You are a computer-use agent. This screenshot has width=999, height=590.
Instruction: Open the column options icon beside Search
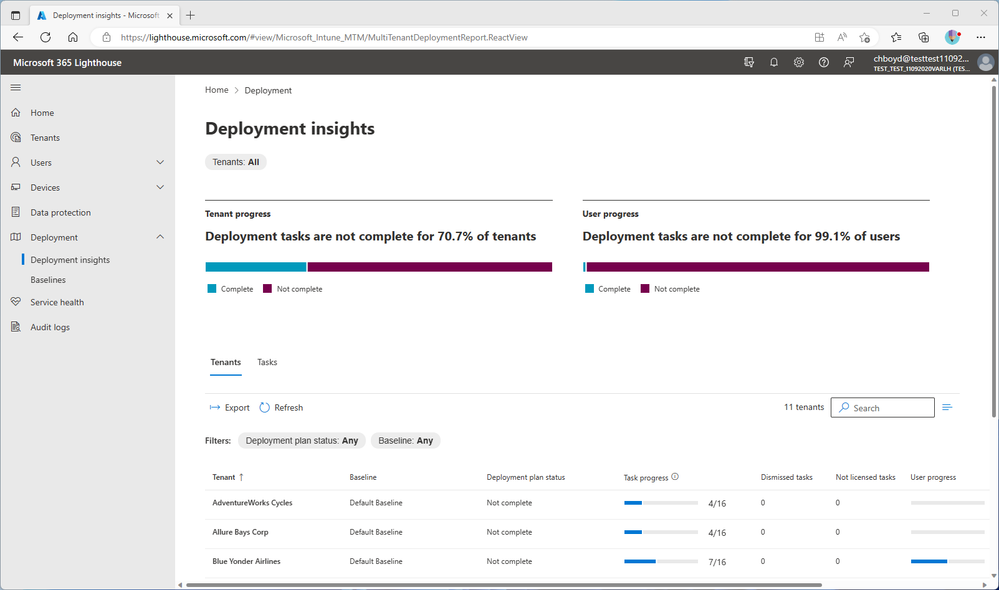coord(947,408)
